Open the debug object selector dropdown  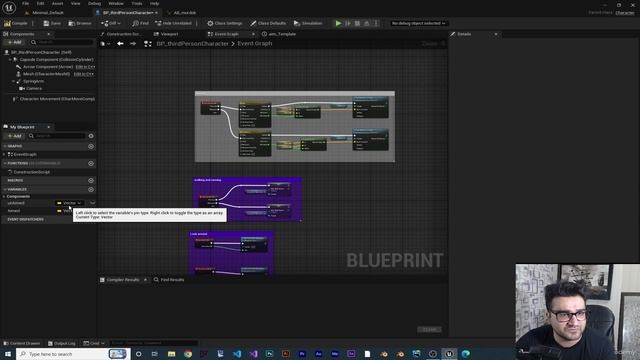tap(418, 23)
